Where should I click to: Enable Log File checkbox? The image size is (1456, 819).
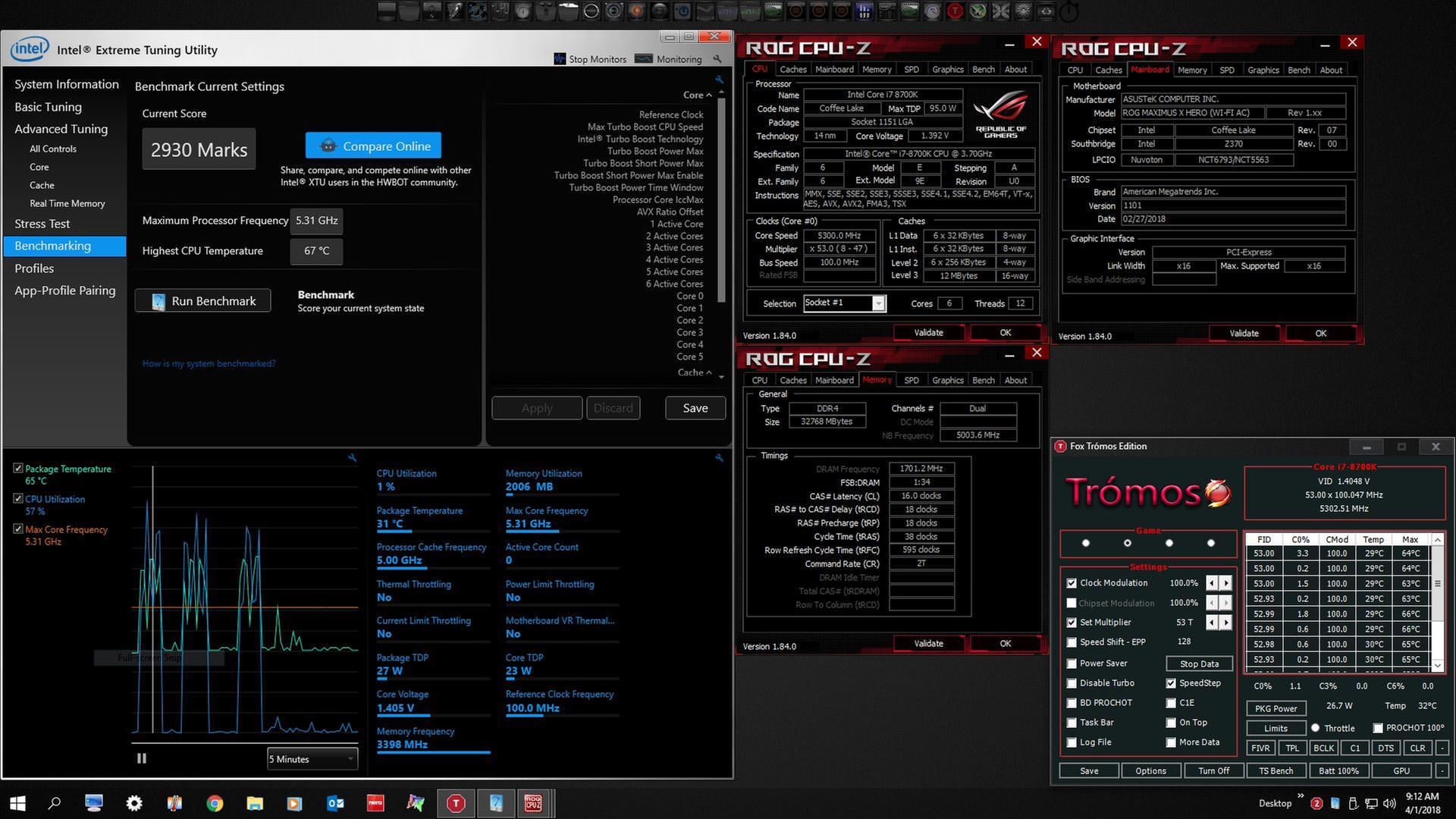[1072, 742]
